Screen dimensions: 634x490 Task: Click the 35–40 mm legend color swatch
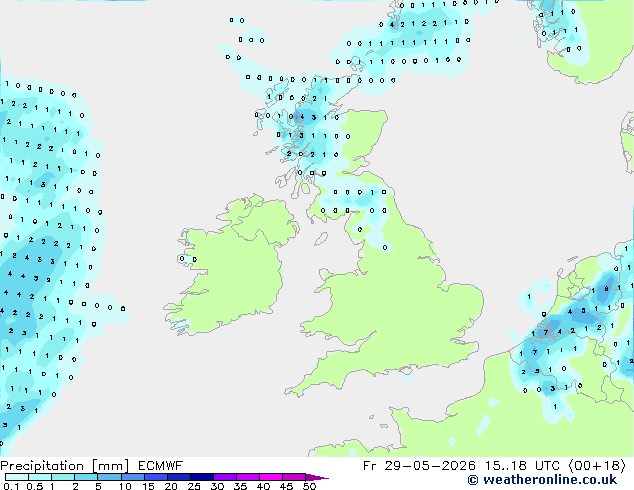click(x=247, y=477)
